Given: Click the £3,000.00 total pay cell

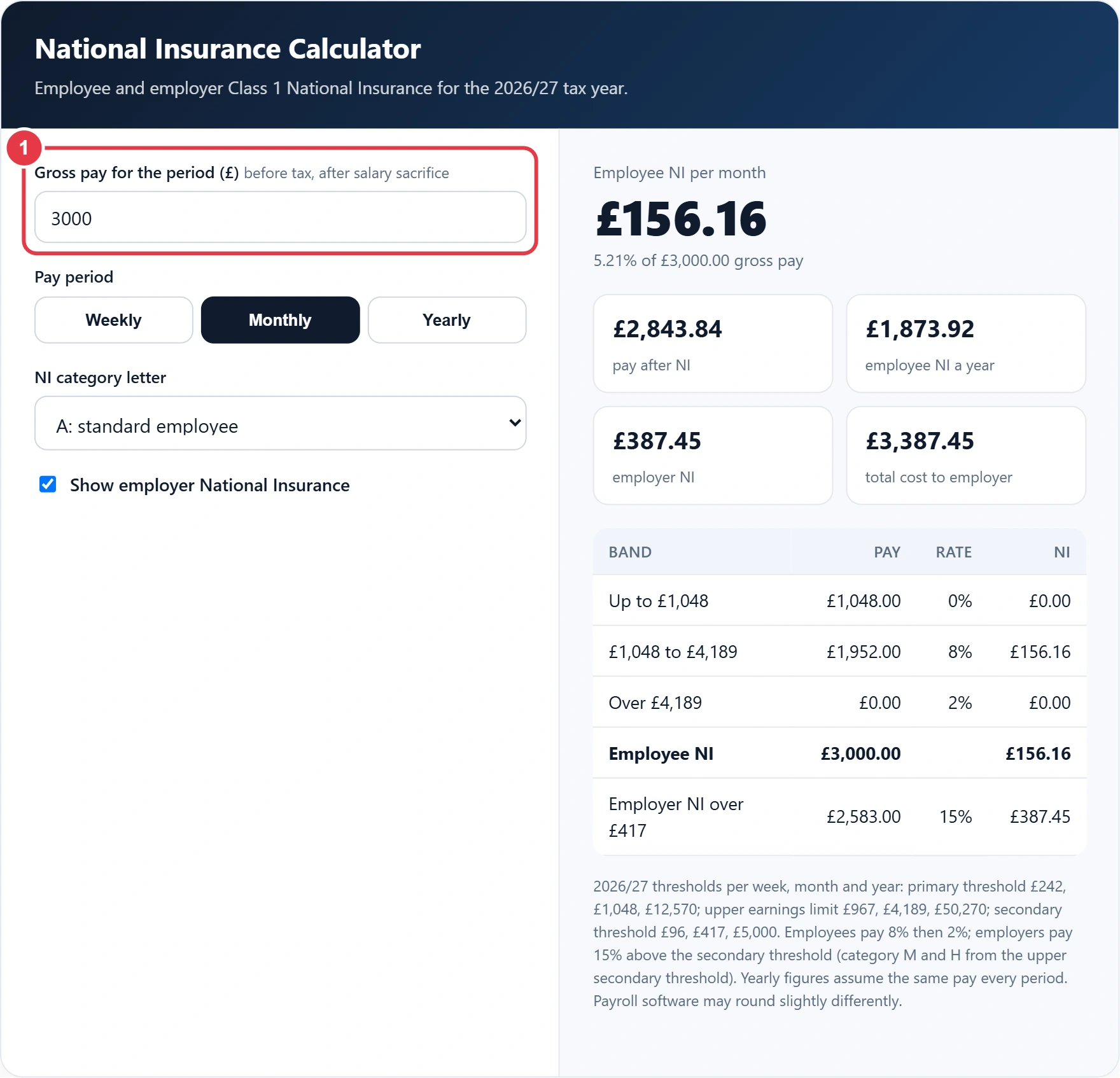Looking at the screenshot, I should 860,753.
